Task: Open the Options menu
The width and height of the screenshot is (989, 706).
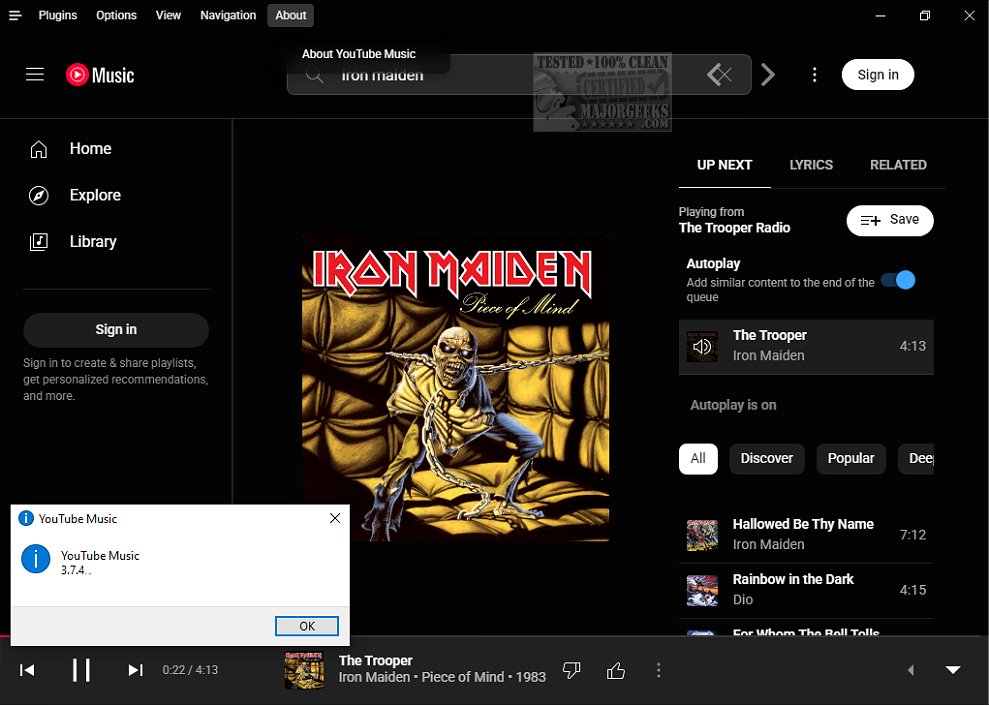Action: tap(116, 15)
